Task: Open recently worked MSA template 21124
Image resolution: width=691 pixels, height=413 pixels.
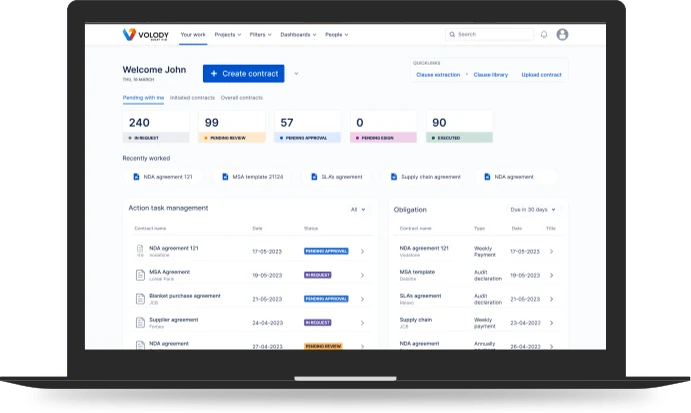Action: pos(252,177)
